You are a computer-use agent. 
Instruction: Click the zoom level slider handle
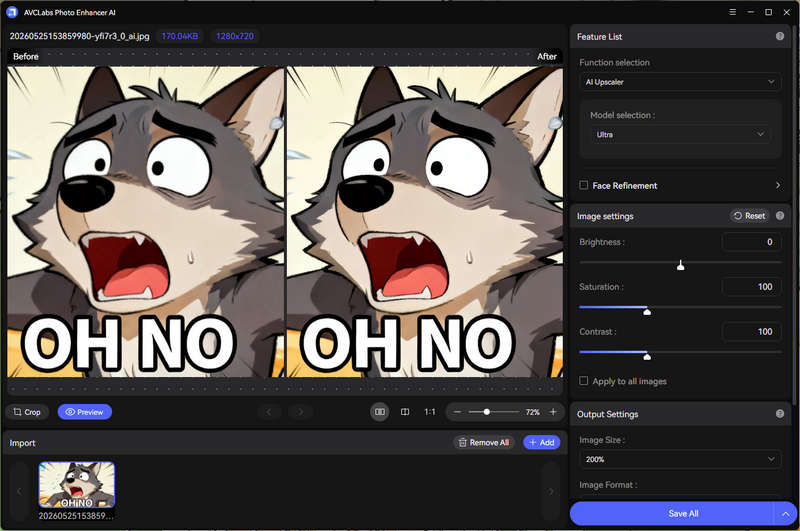tap(487, 412)
